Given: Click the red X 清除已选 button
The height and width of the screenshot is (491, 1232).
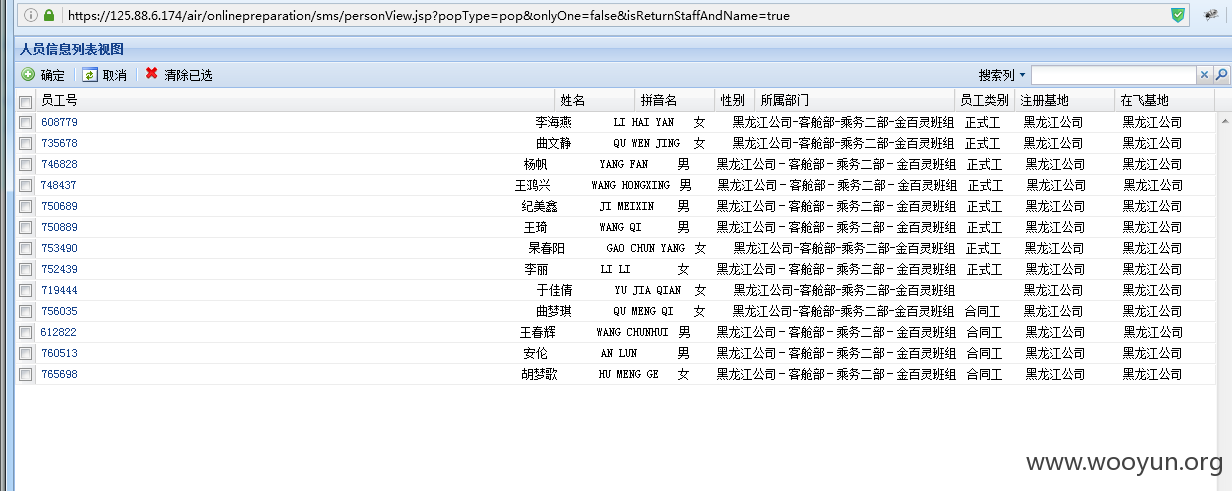Looking at the screenshot, I should 179,75.
